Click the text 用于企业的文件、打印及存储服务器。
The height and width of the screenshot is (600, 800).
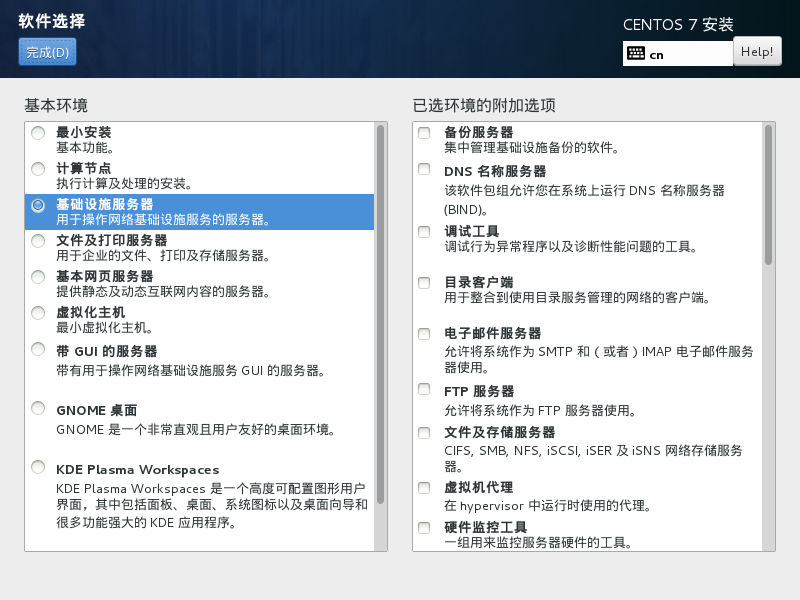163,256
